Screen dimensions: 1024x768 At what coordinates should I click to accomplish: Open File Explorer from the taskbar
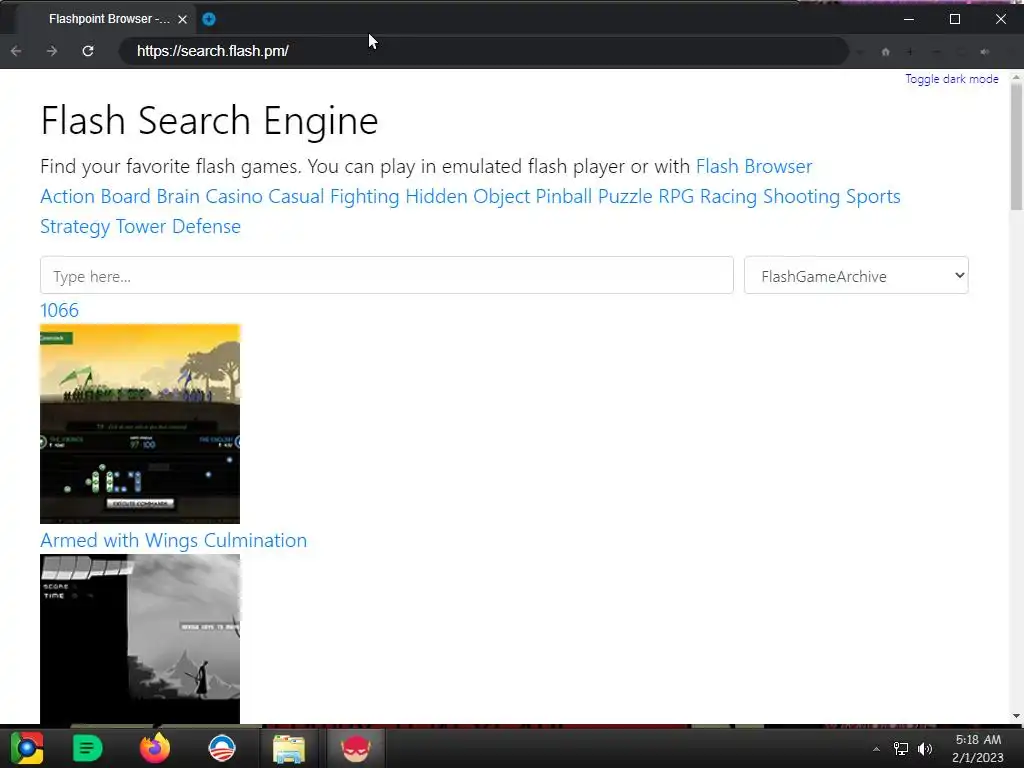point(289,748)
